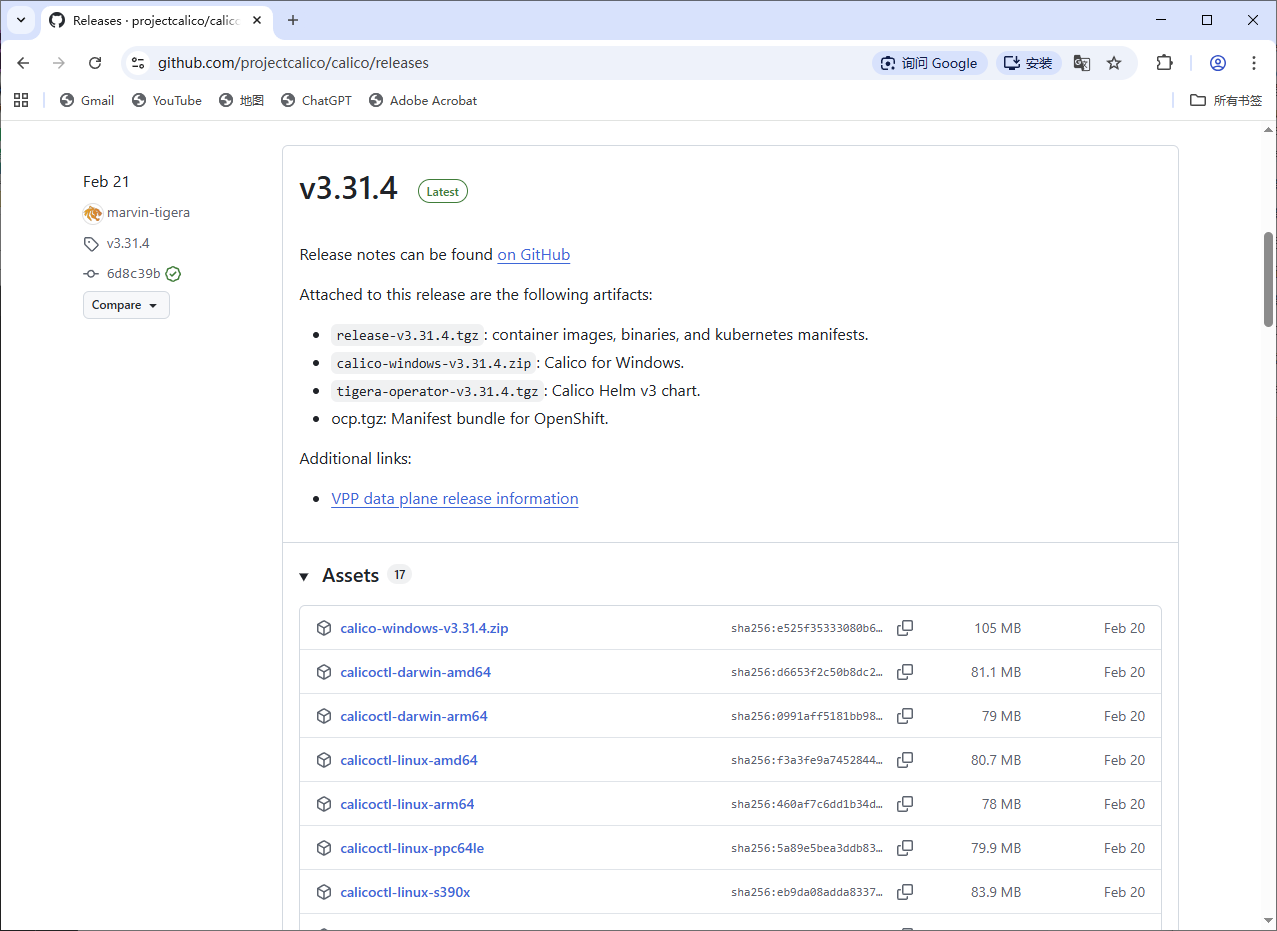Viewport: 1277px width, 931px height.
Task: Open the Chrome extensions puzzle icon
Action: click(1164, 63)
